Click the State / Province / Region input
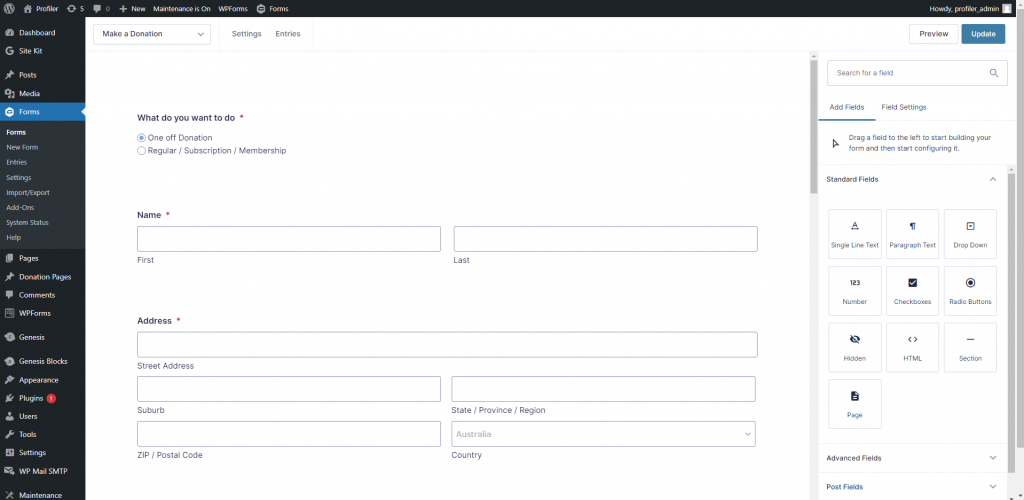 click(x=603, y=389)
